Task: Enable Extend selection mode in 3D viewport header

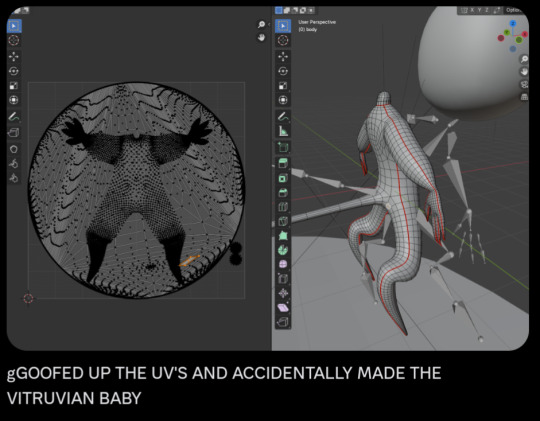Action: pos(287,10)
